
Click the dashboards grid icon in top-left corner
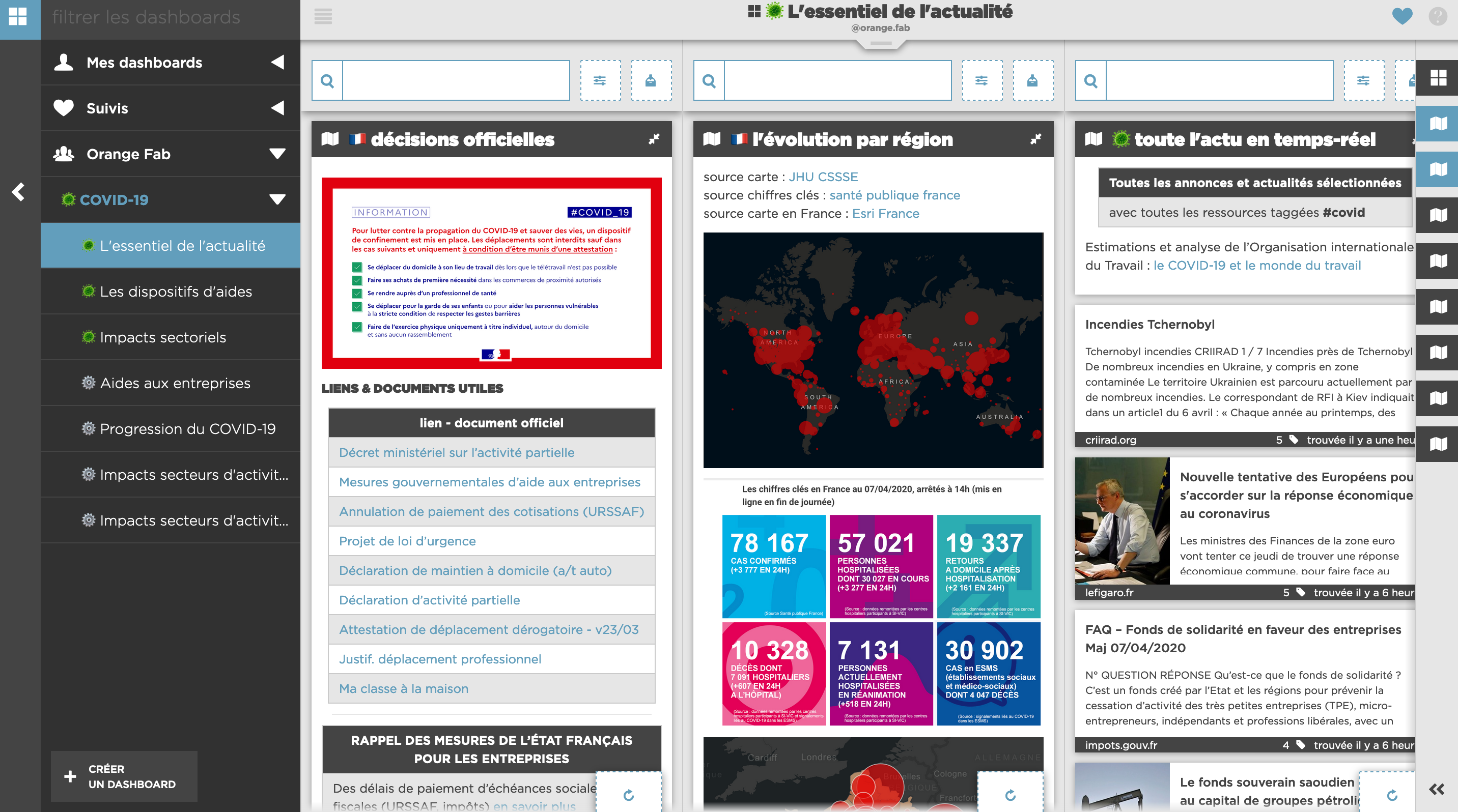tap(18, 17)
